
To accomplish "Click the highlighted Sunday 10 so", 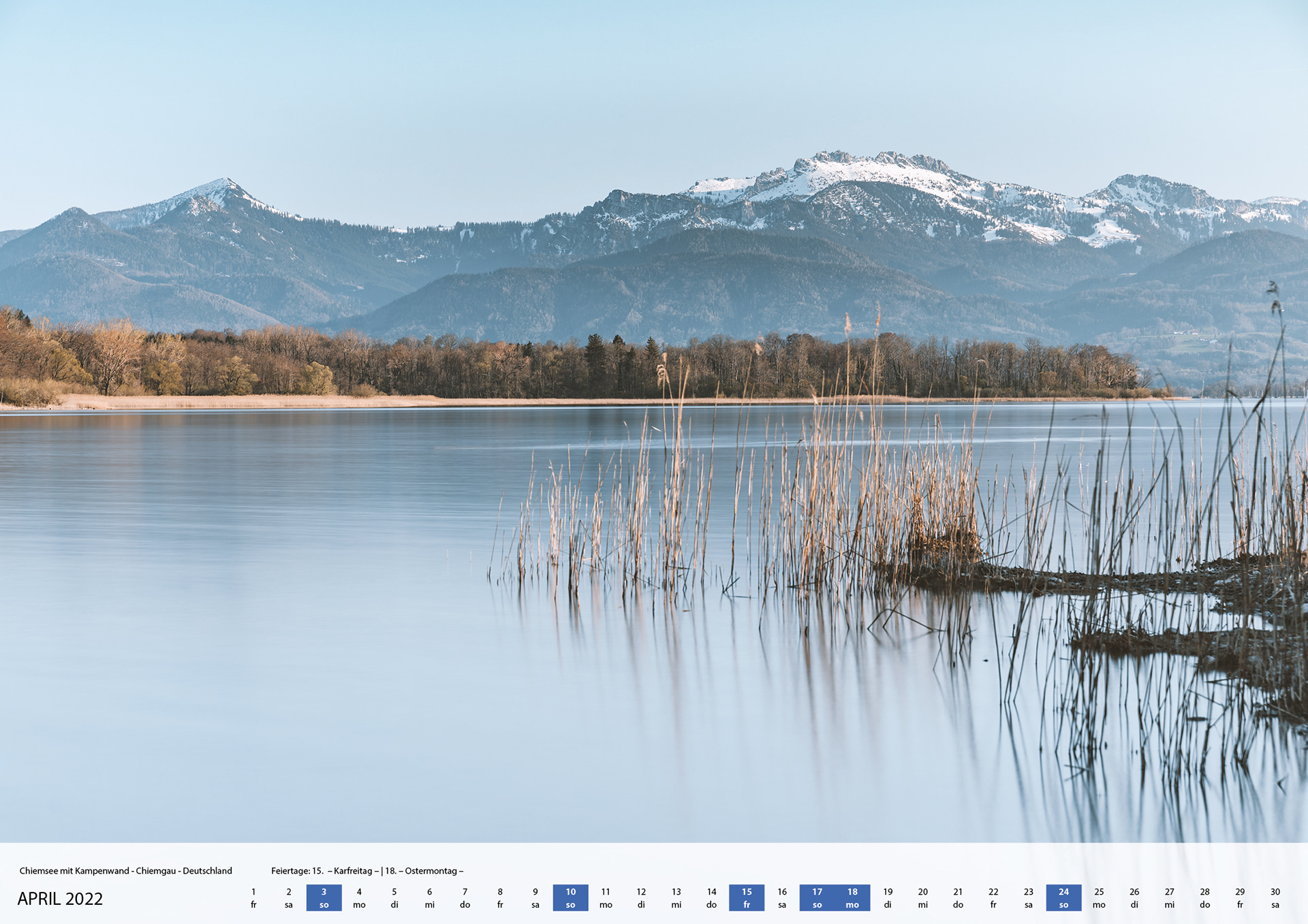I will (571, 898).
